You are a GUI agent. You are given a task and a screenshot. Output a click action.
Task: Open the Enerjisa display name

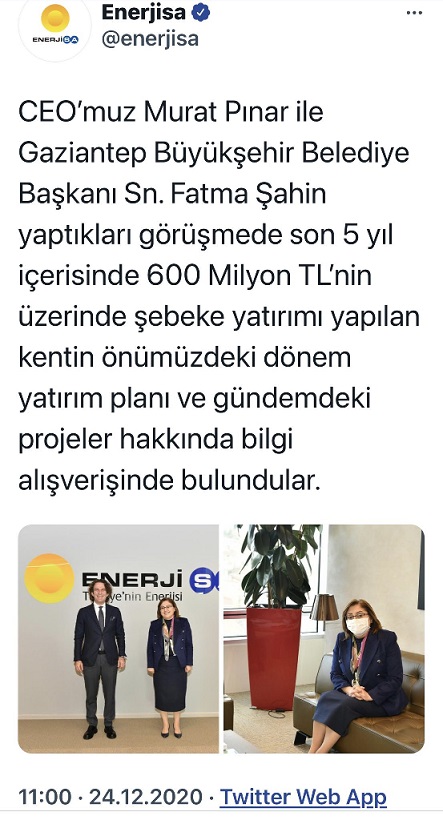pyautogui.click(x=143, y=13)
